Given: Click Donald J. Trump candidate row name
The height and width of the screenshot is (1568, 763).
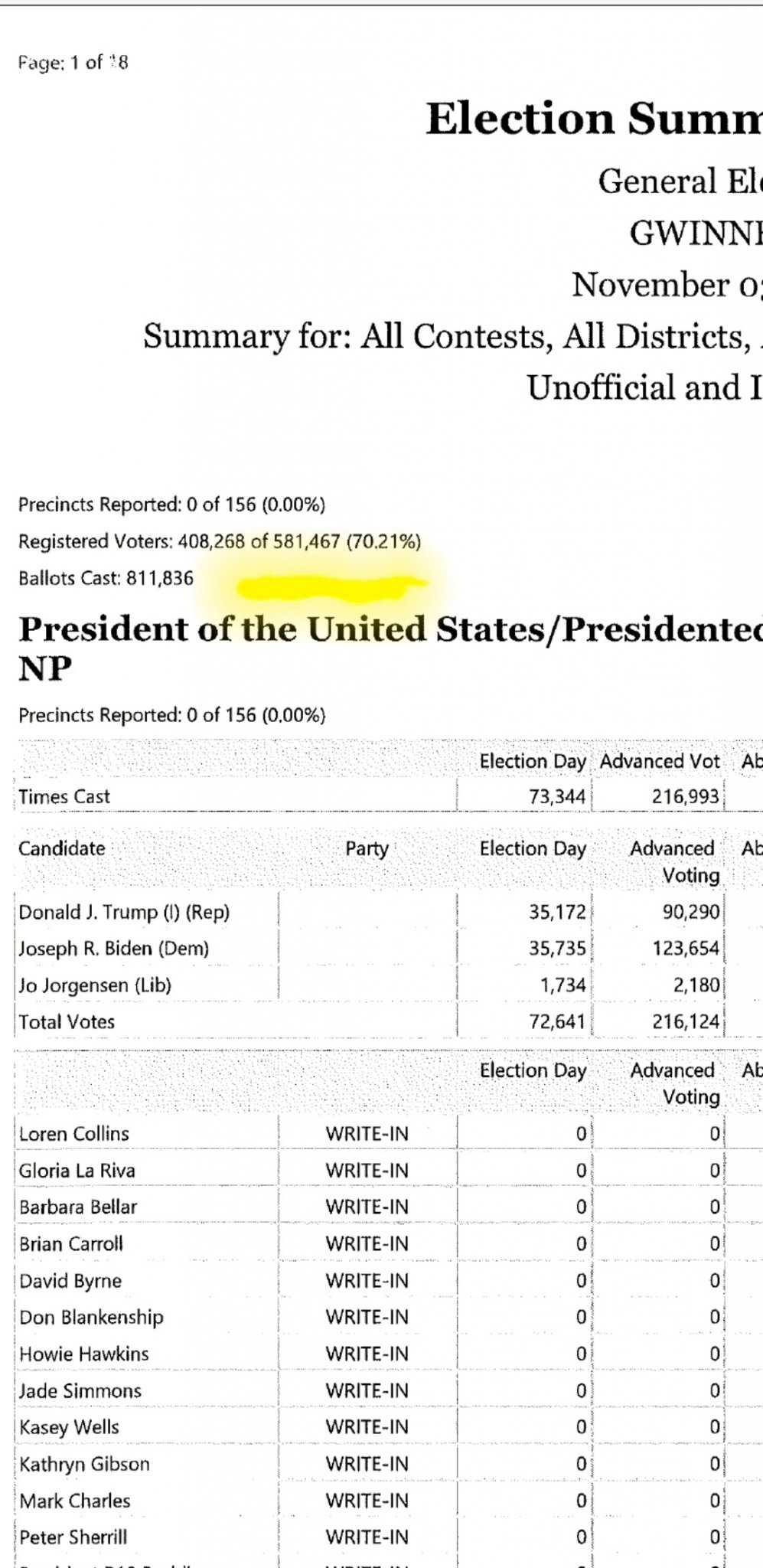Looking at the screenshot, I should pyautogui.click(x=124, y=912).
